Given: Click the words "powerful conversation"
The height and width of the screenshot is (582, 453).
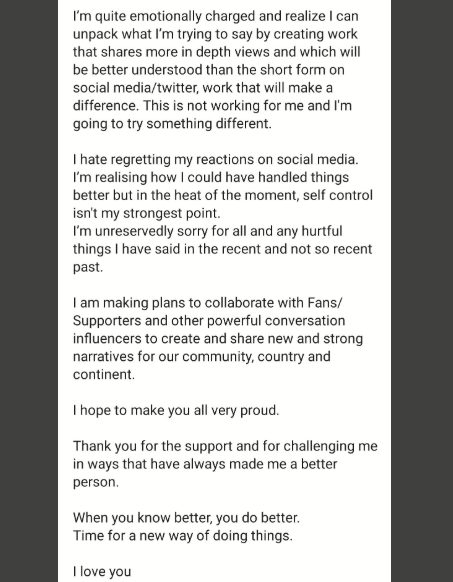Looking at the screenshot, I should click(x=276, y=321).
